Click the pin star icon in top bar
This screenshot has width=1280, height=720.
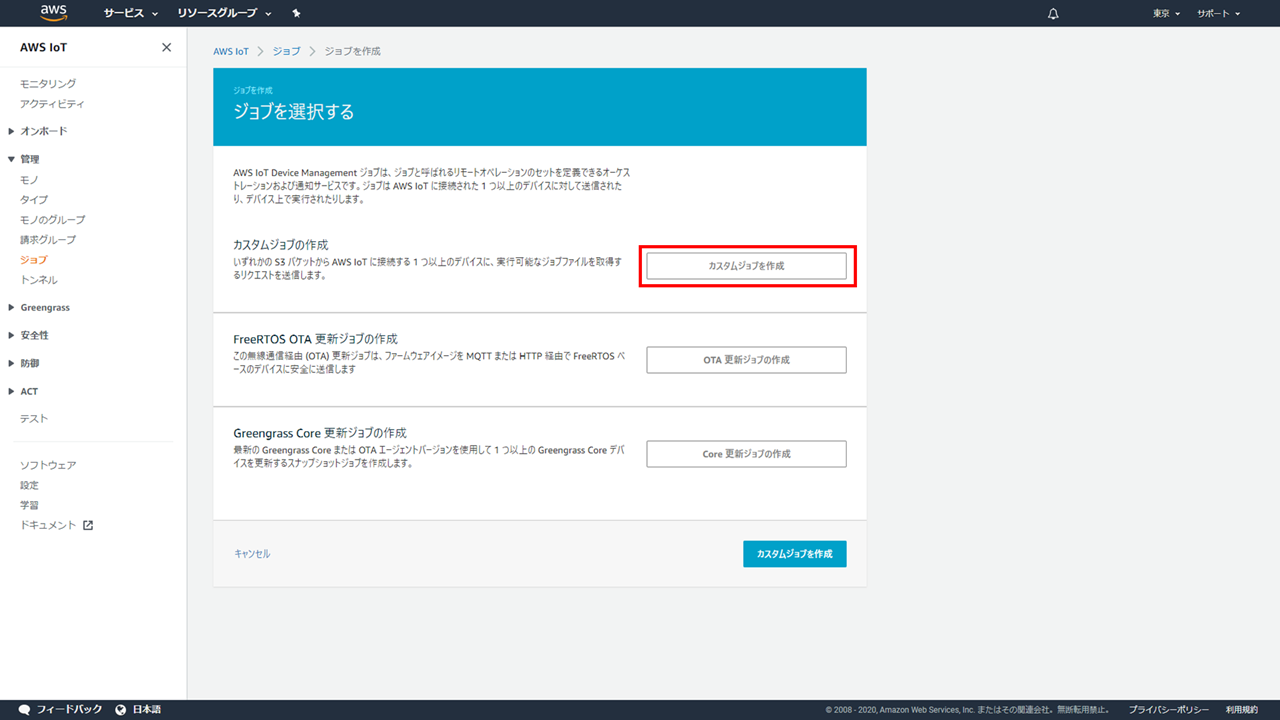[296, 14]
